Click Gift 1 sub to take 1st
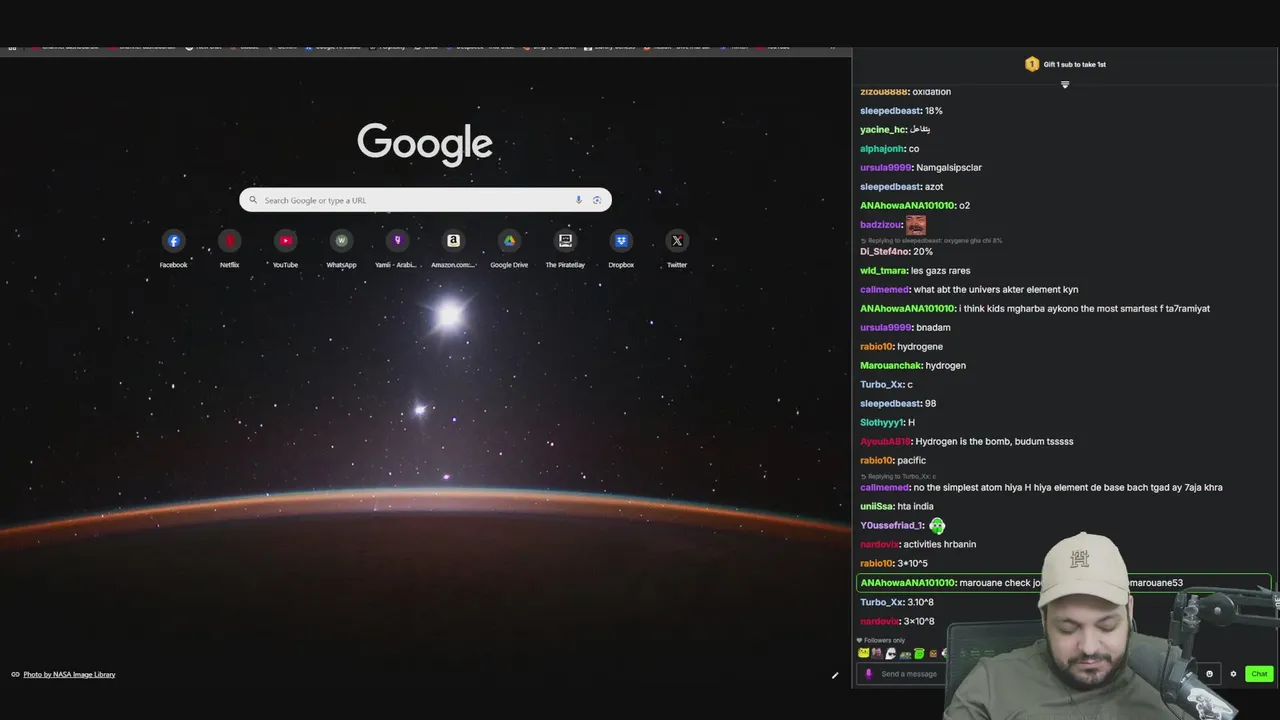This screenshot has height=720, width=1280. pos(1074,64)
